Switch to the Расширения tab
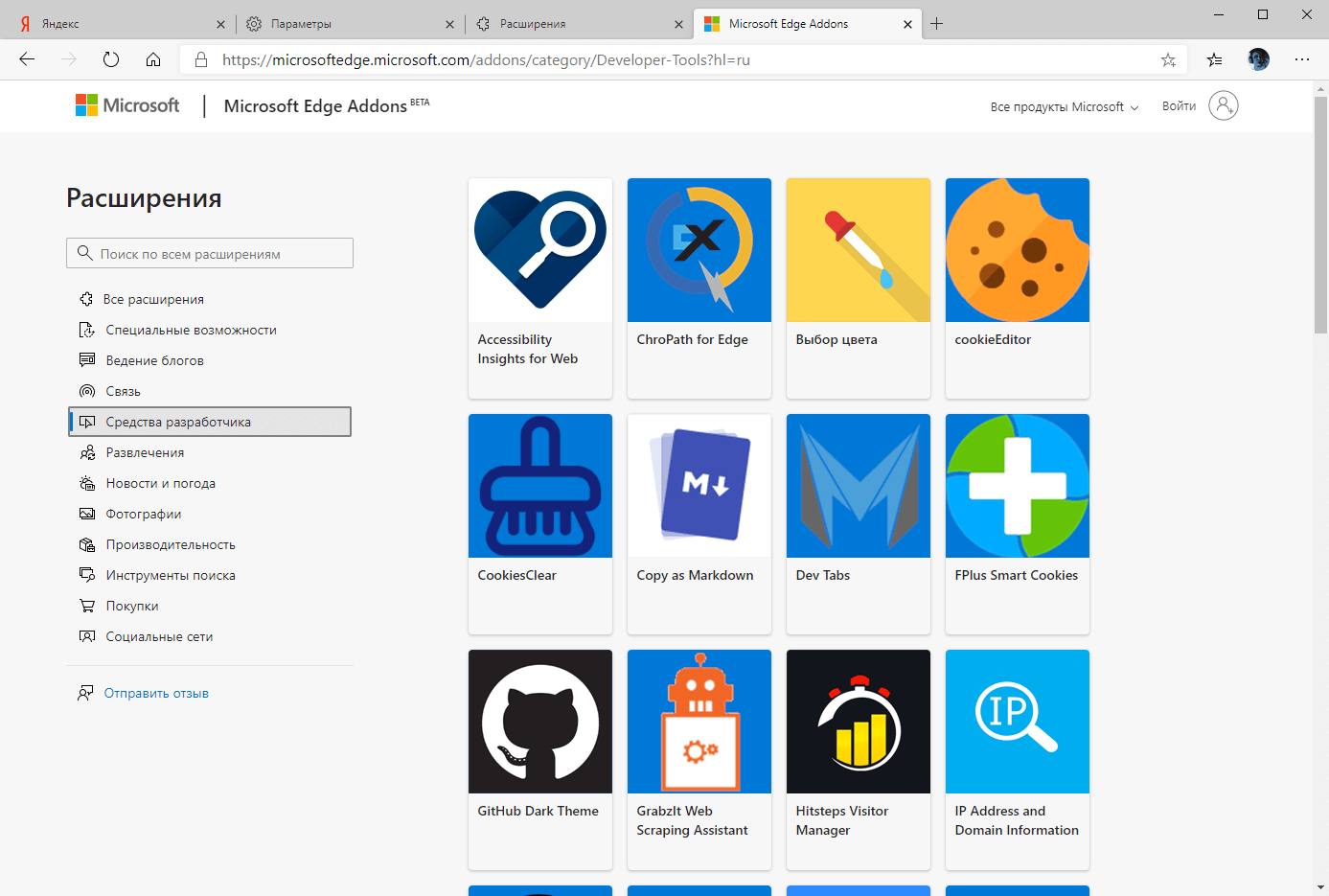 tap(579, 24)
